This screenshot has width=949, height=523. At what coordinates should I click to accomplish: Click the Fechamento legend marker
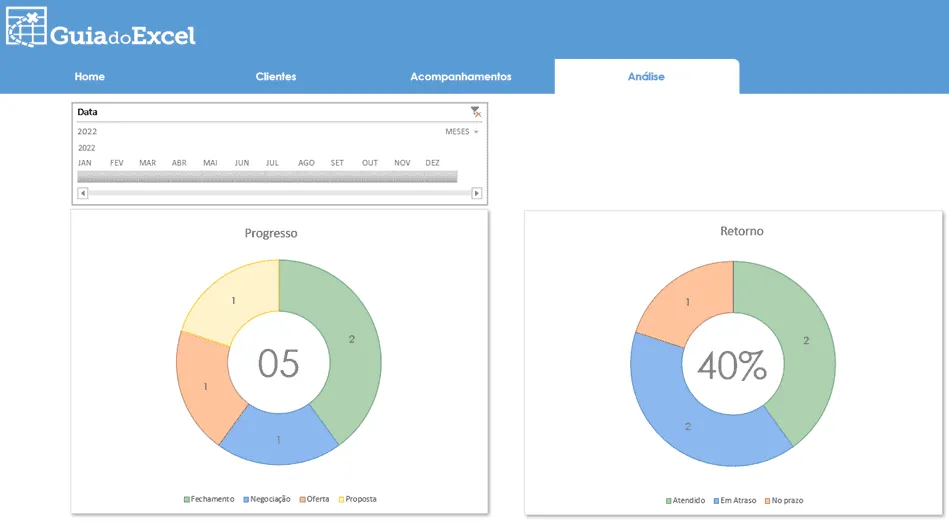pyautogui.click(x=186, y=499)
